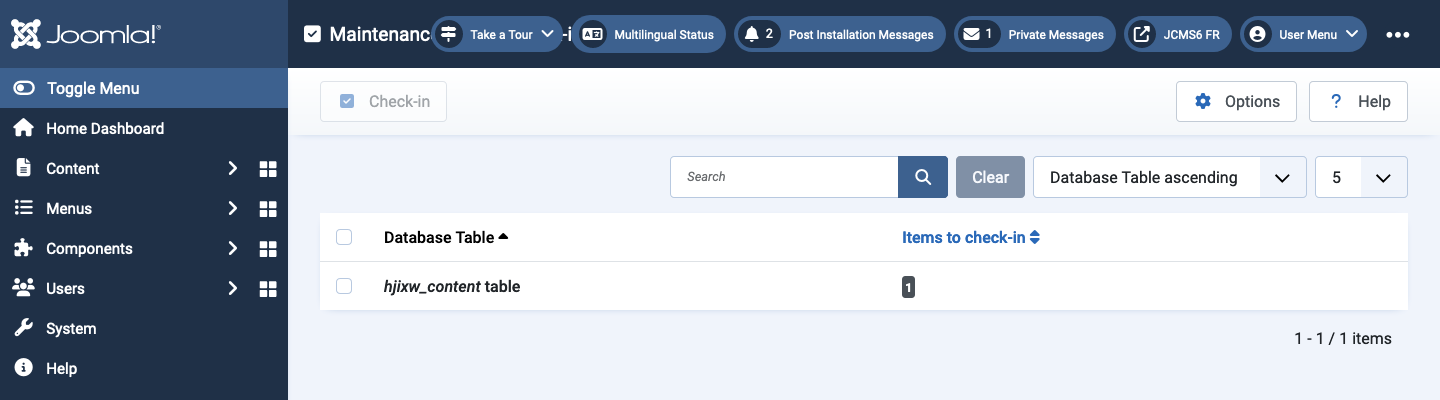Tick the hjixw_content table checkbox
This screenshot has width=1440, height=400.
tap(344, 286)
